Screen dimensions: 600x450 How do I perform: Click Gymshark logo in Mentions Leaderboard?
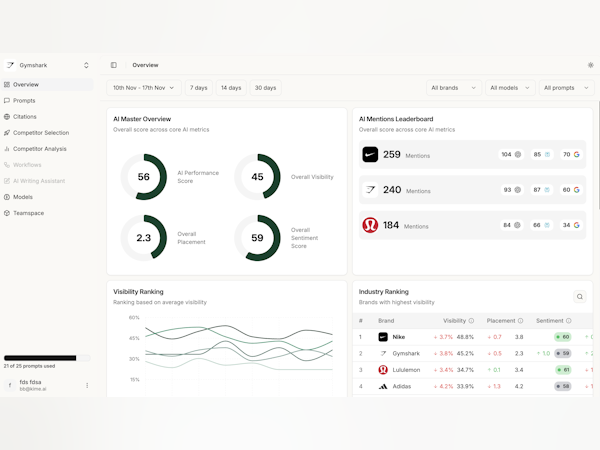click(x=370, y=190)
